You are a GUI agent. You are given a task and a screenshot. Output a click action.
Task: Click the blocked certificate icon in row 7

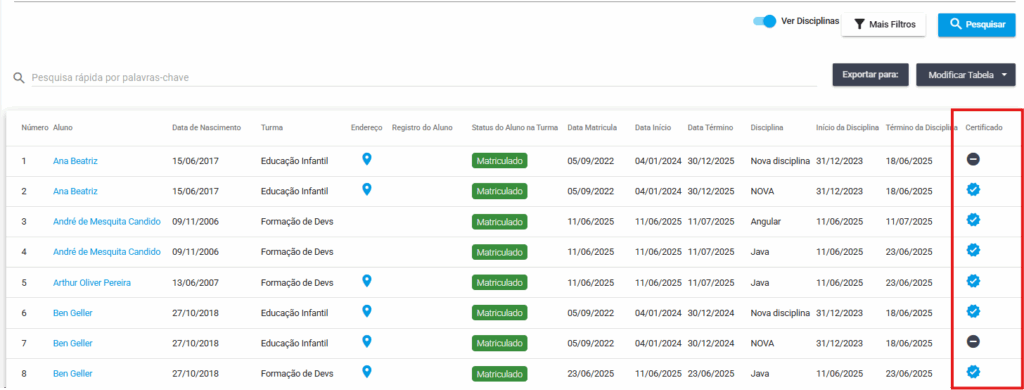pyautogui.click(x=973, y=342)
